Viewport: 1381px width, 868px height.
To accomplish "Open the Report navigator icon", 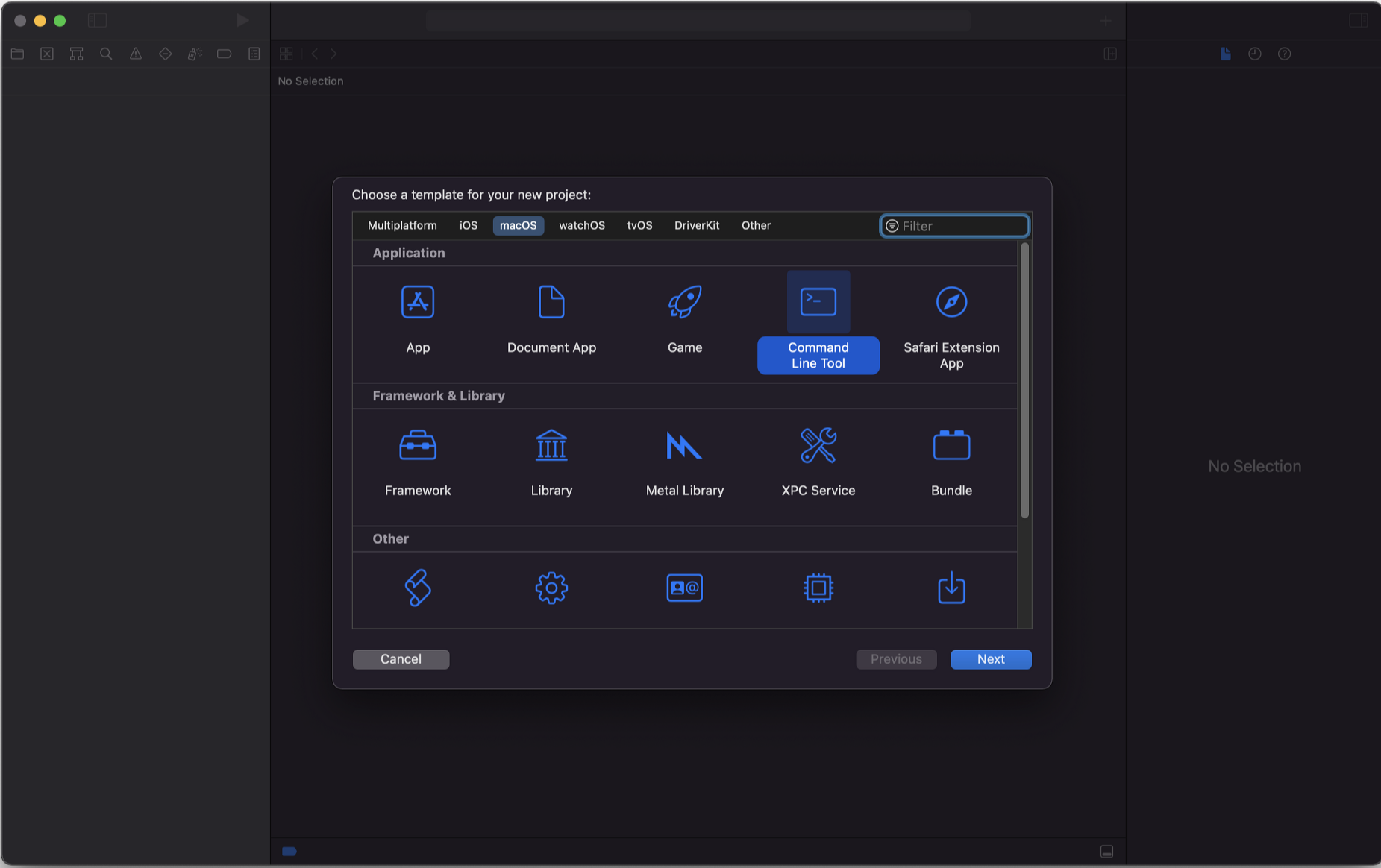I will [254, 54].
